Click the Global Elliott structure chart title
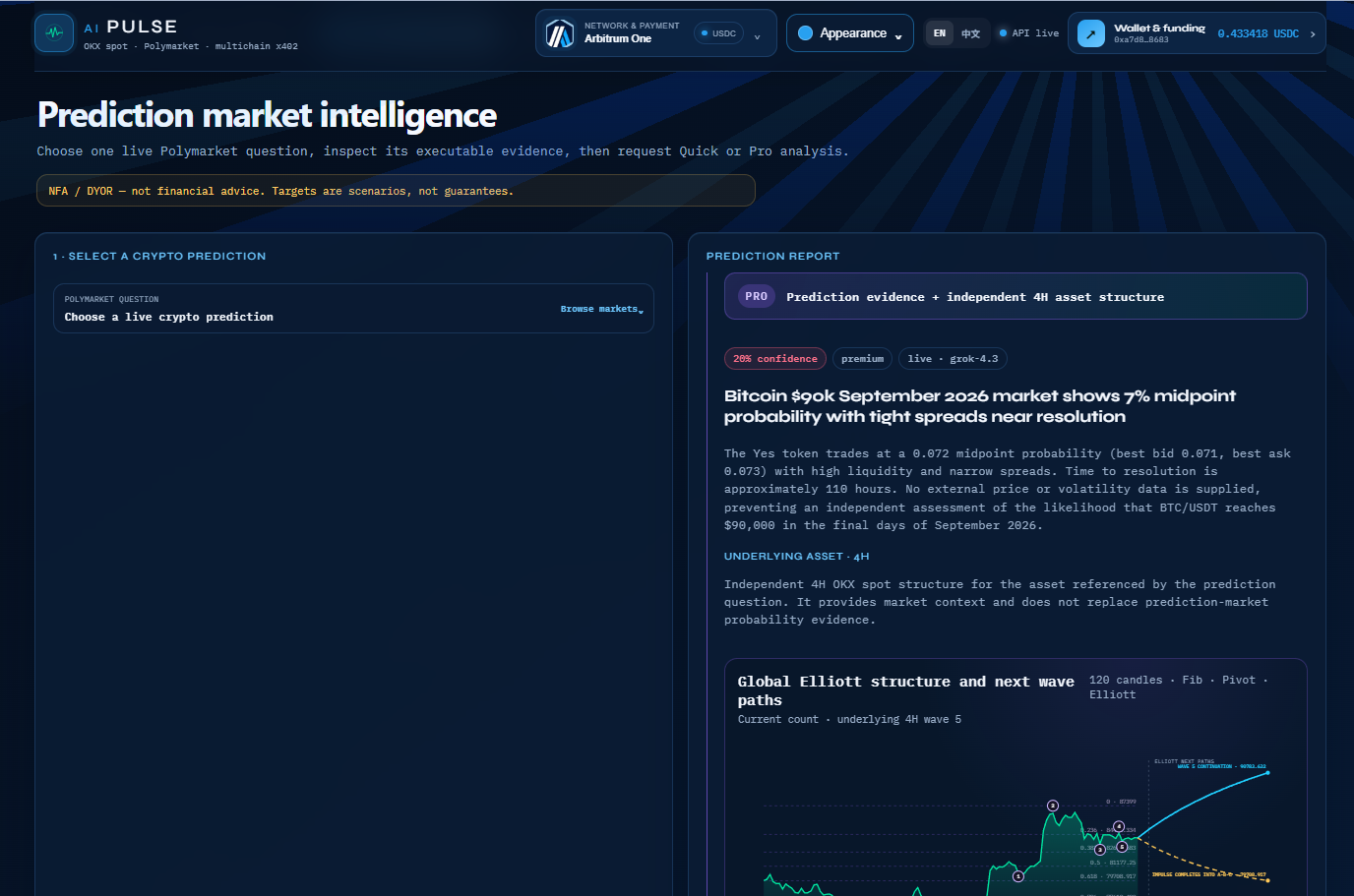The height and width of the screenshot is (896, 1354). coord(905,690)
